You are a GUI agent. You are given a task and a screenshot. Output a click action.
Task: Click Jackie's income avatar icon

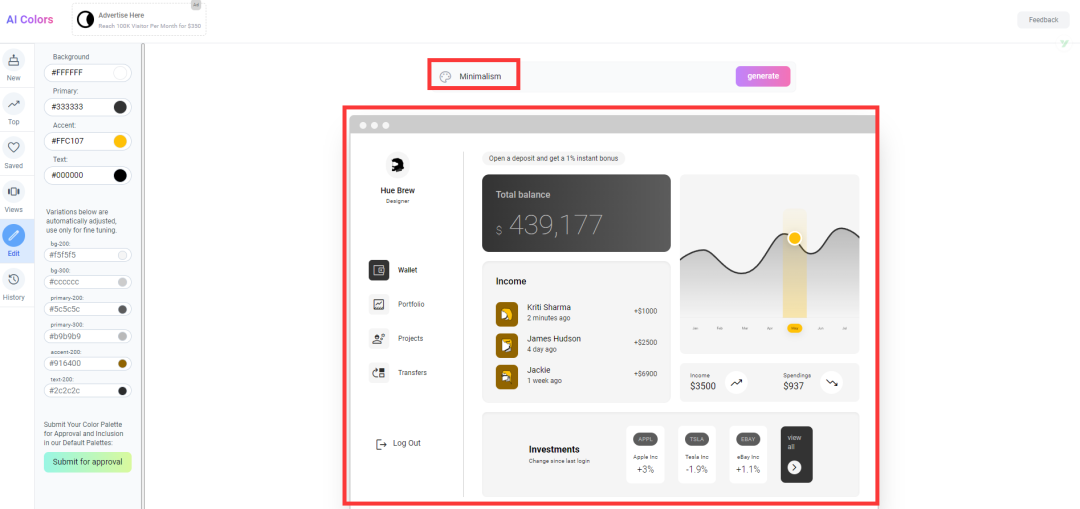(x=507, y=376)
